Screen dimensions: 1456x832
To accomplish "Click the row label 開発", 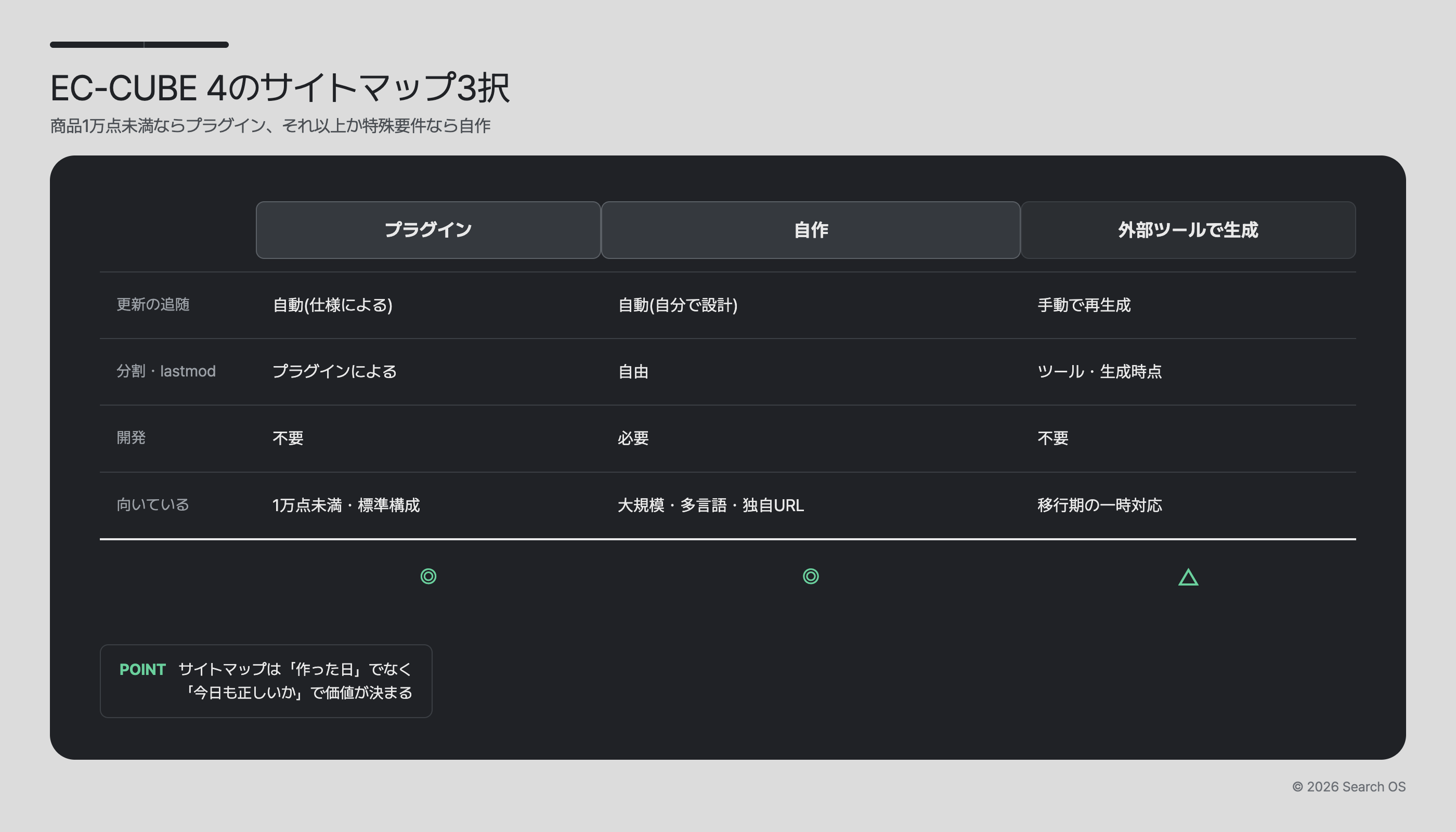I will pos(131,438).
